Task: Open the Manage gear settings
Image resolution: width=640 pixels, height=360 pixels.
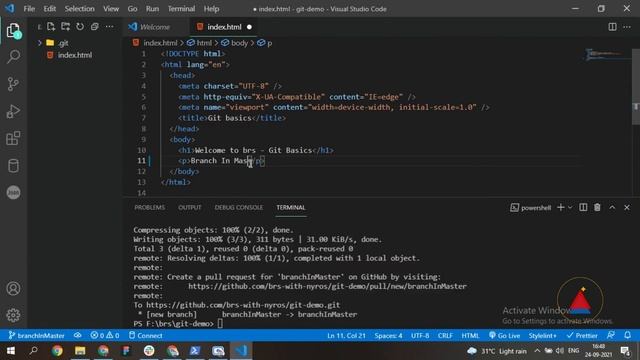Action: point(13,315)
